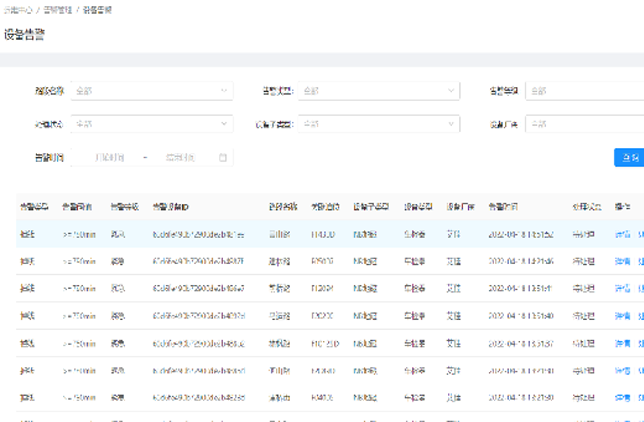Go to the first breadcrumb item
Image resolution: width=644 pixels, height=422 pixels.
tap(18, 9)
